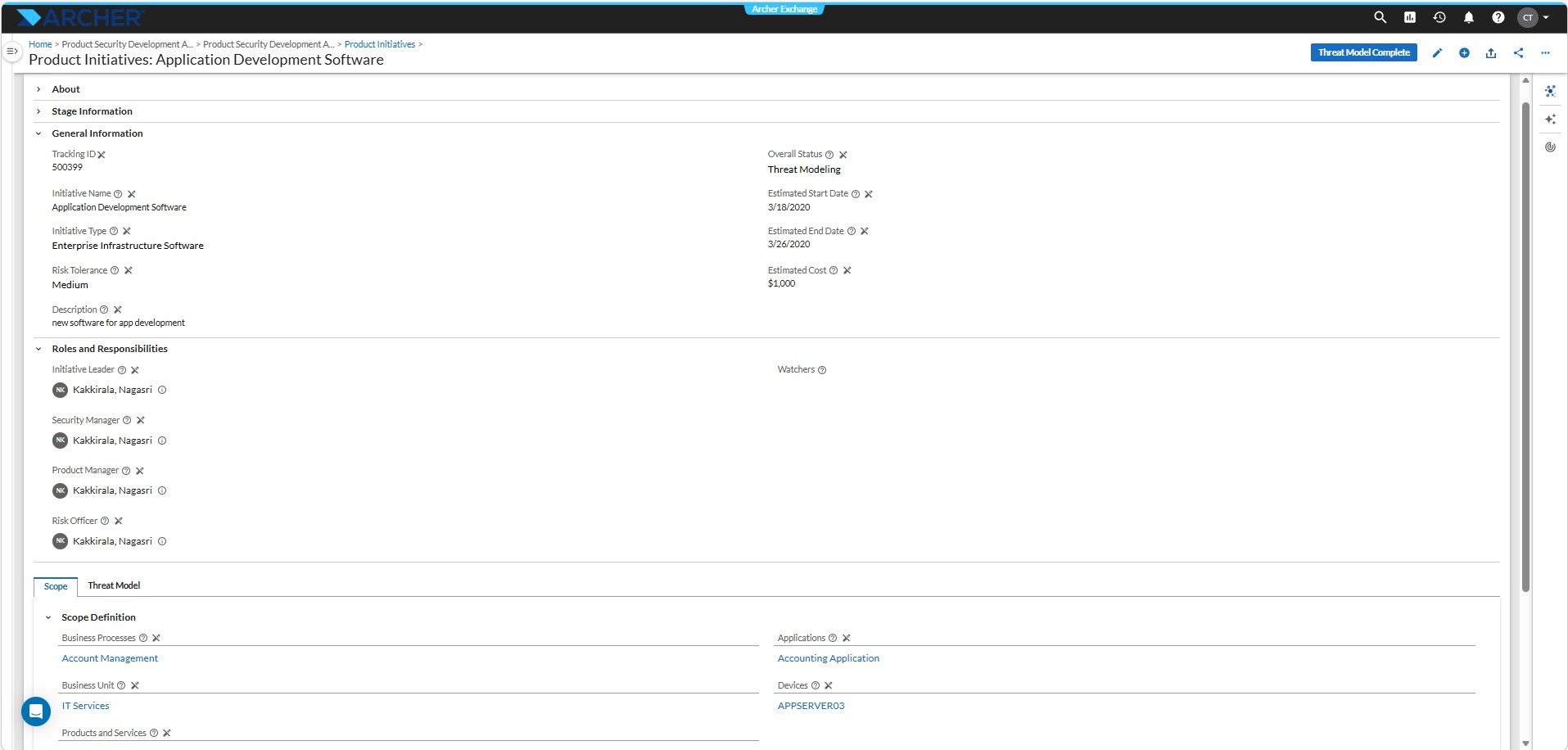The height and width of the screenshot is (750, 1568).
Task: Switch to the Threat Model tab
Action: [114, 585]
